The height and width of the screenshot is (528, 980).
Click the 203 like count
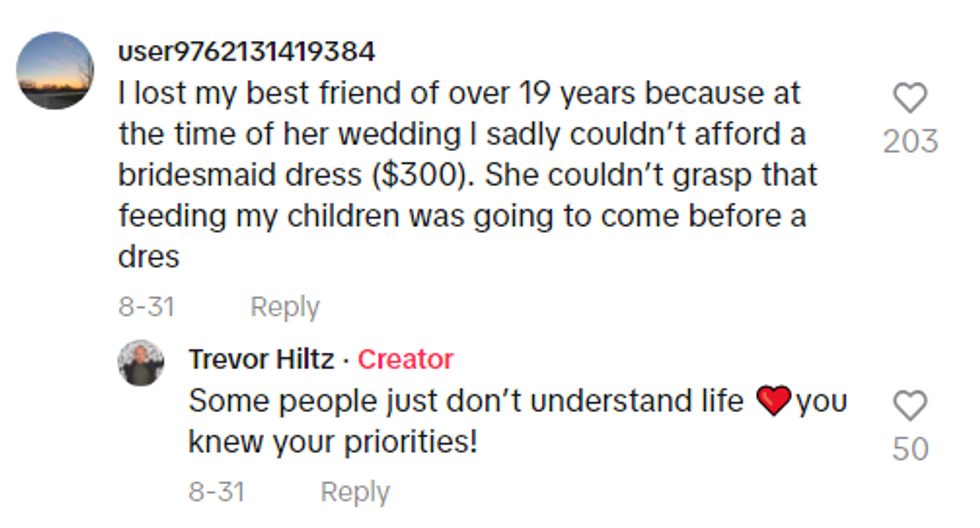(910, 142)
